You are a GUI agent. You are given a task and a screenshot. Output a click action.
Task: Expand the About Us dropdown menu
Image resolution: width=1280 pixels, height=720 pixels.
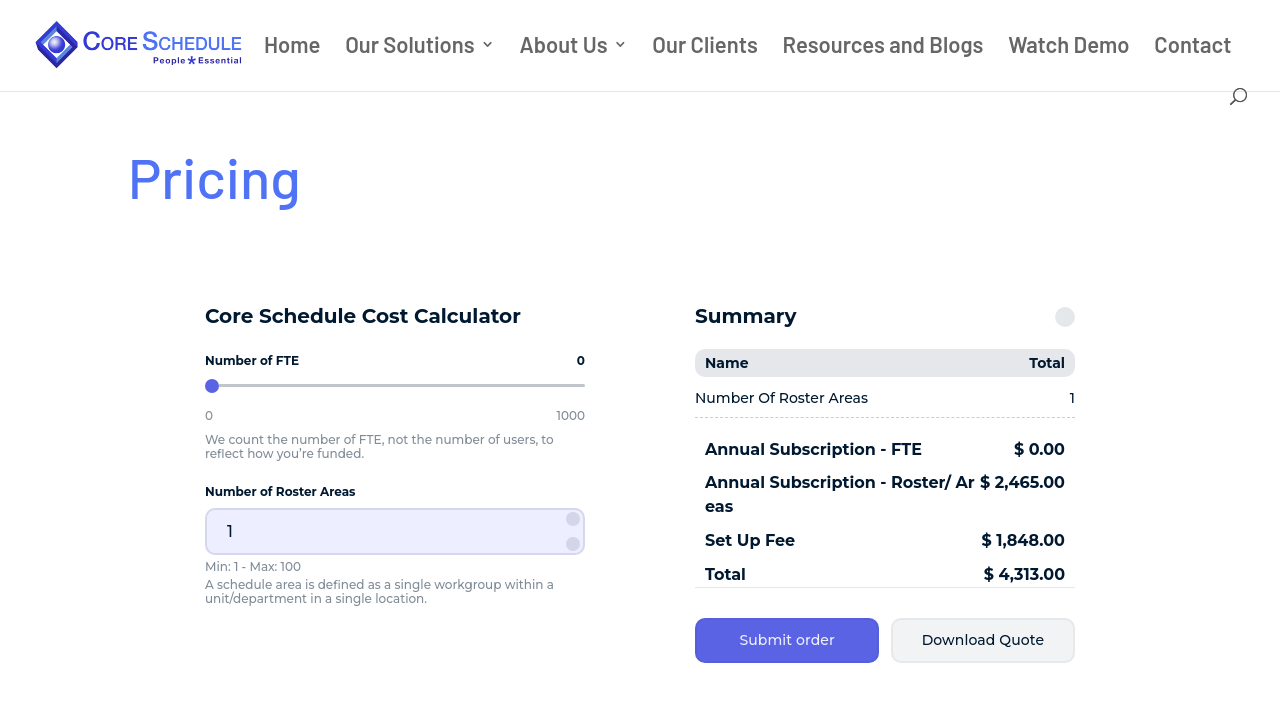[x=573, y=45]
